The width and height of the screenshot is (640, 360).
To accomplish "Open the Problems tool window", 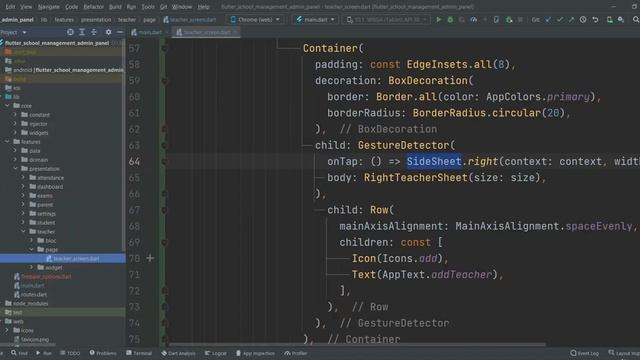I will click(103, 353).
